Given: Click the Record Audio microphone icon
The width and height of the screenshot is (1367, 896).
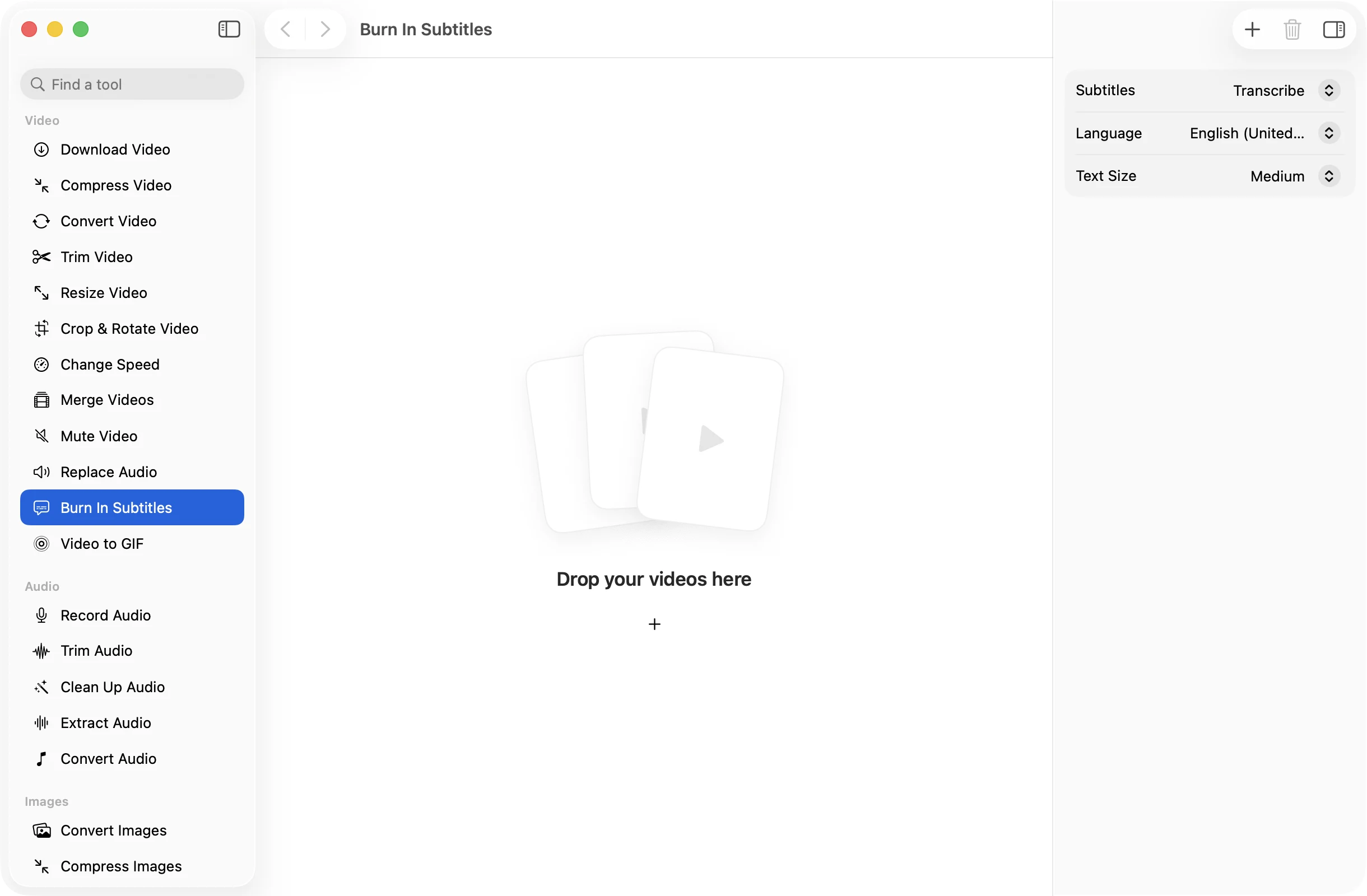Looking at the screenshot, I should tap(41, 615).
